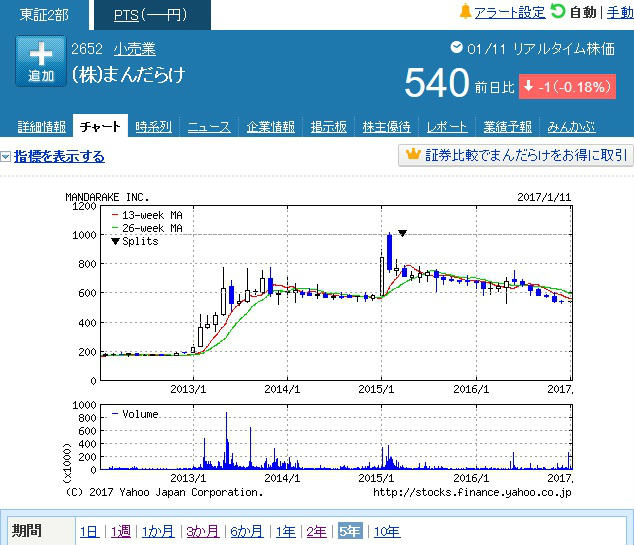The height and width of the screenshot is (545, 634).
Task: Set chart period to 10年
Action: [x=387, y=531]
